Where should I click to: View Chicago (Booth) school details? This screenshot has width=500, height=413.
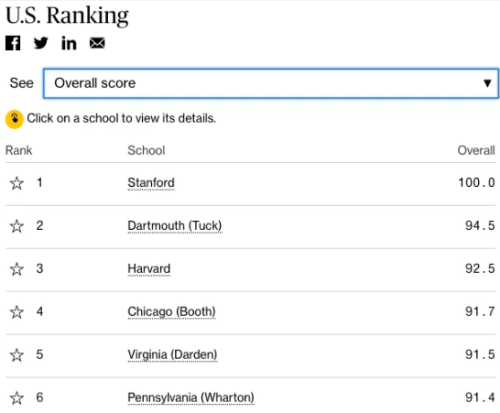pos(172,312)
